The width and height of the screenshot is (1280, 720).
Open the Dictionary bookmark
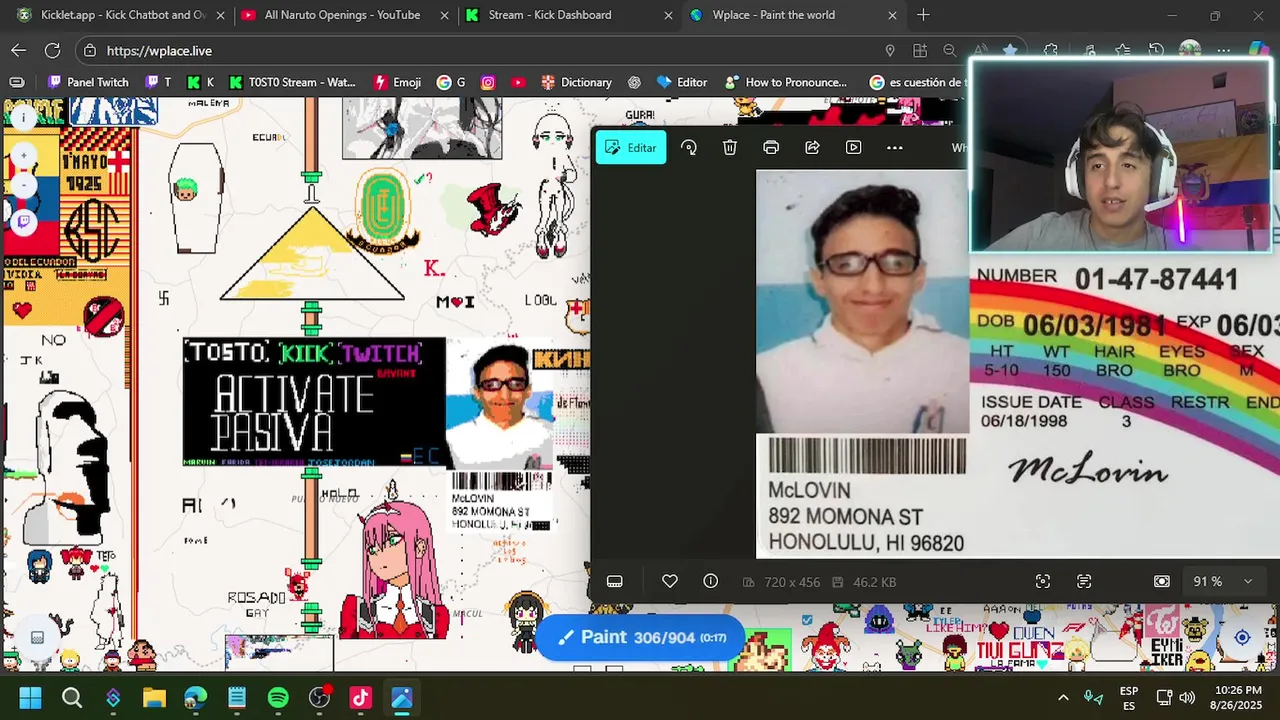tap(576, 82)
